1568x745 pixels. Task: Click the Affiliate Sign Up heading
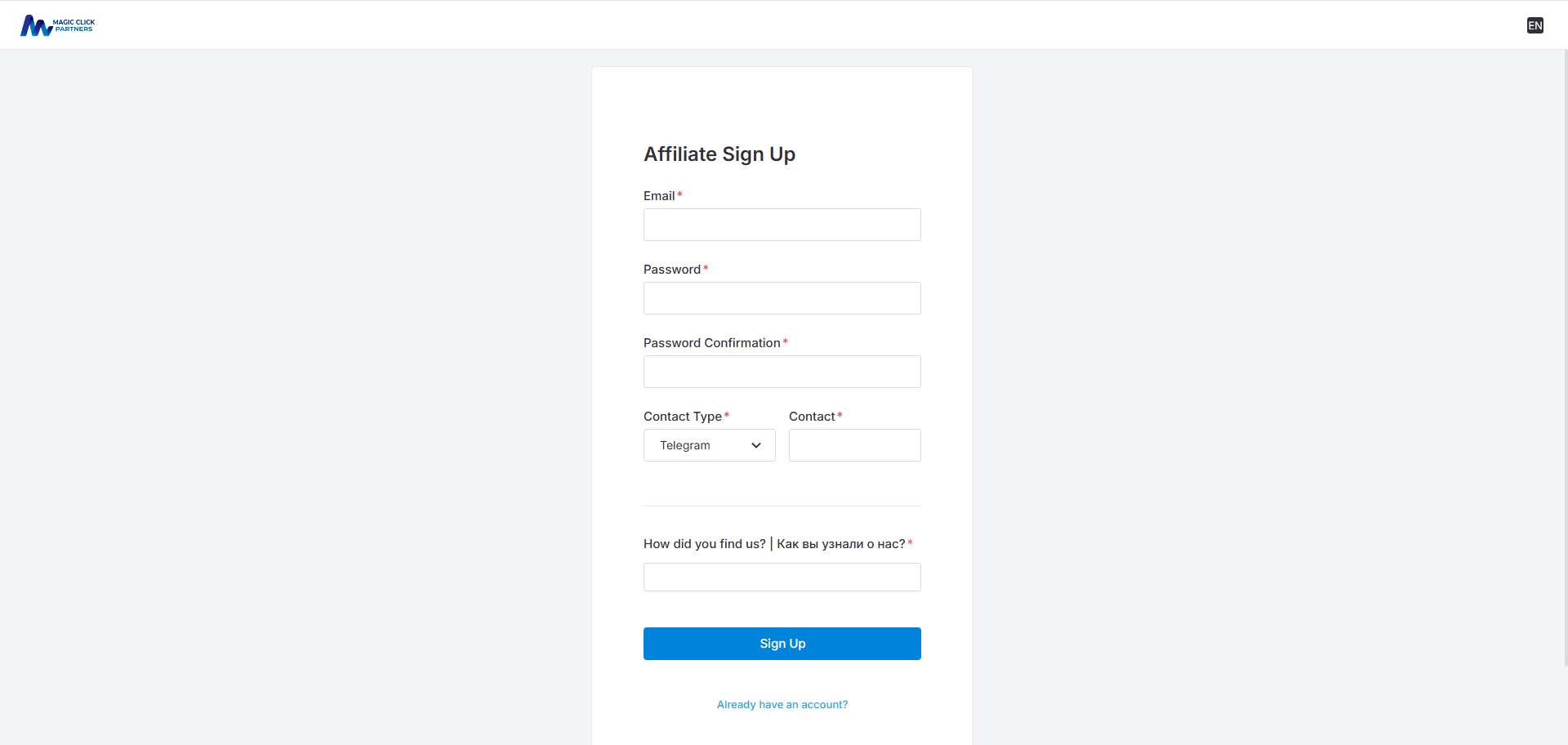(x=719, y=154)
